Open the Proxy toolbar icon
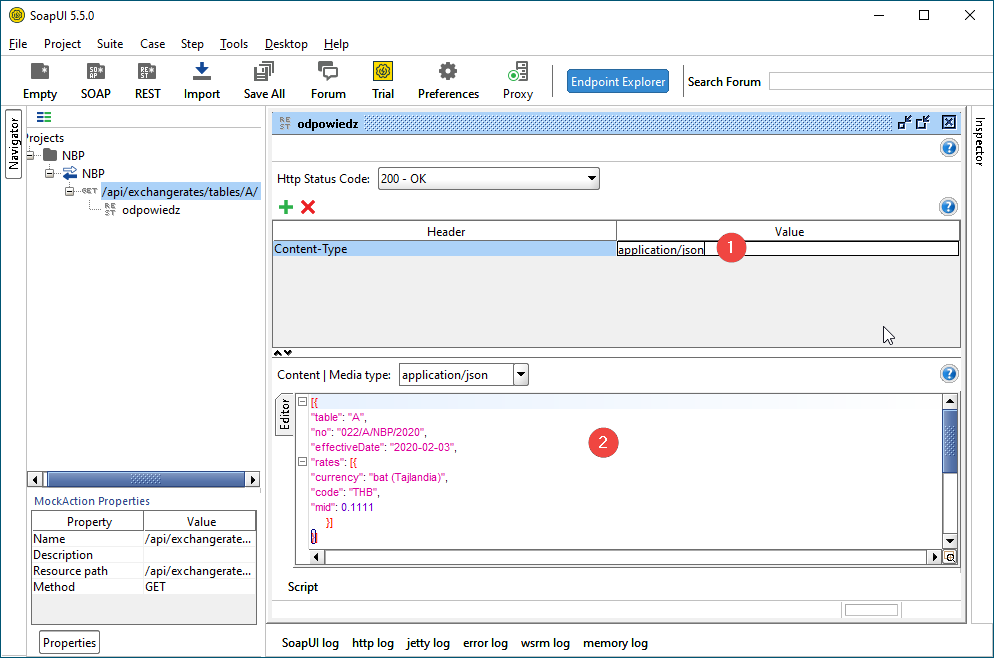Image resolution: width=994 pixels, height=658 pixels. pos(518,81)
